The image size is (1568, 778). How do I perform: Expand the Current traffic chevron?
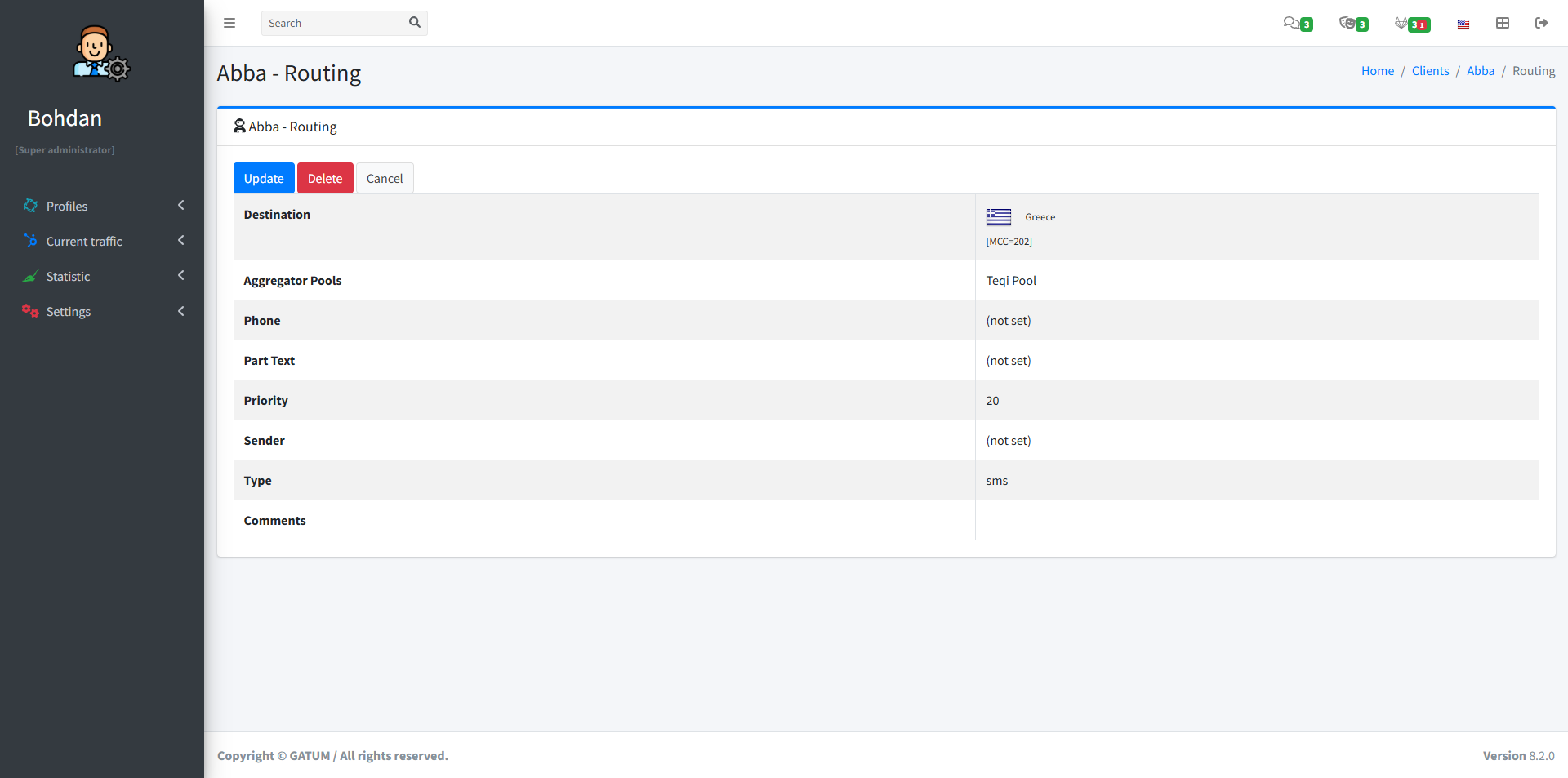pos(181,241)
